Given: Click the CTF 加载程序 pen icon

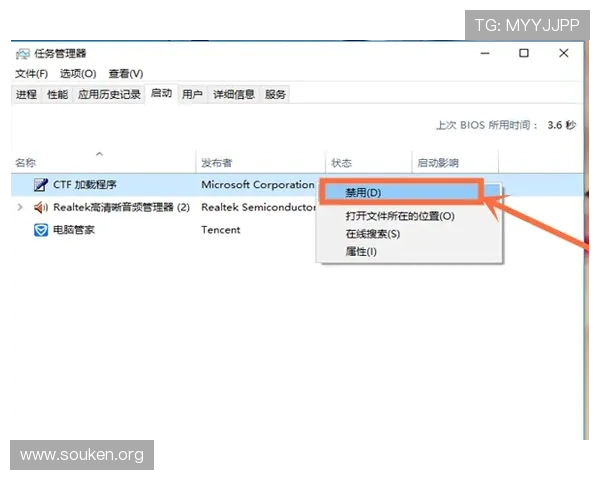Looking at the screenshot, I should [41, 185].
